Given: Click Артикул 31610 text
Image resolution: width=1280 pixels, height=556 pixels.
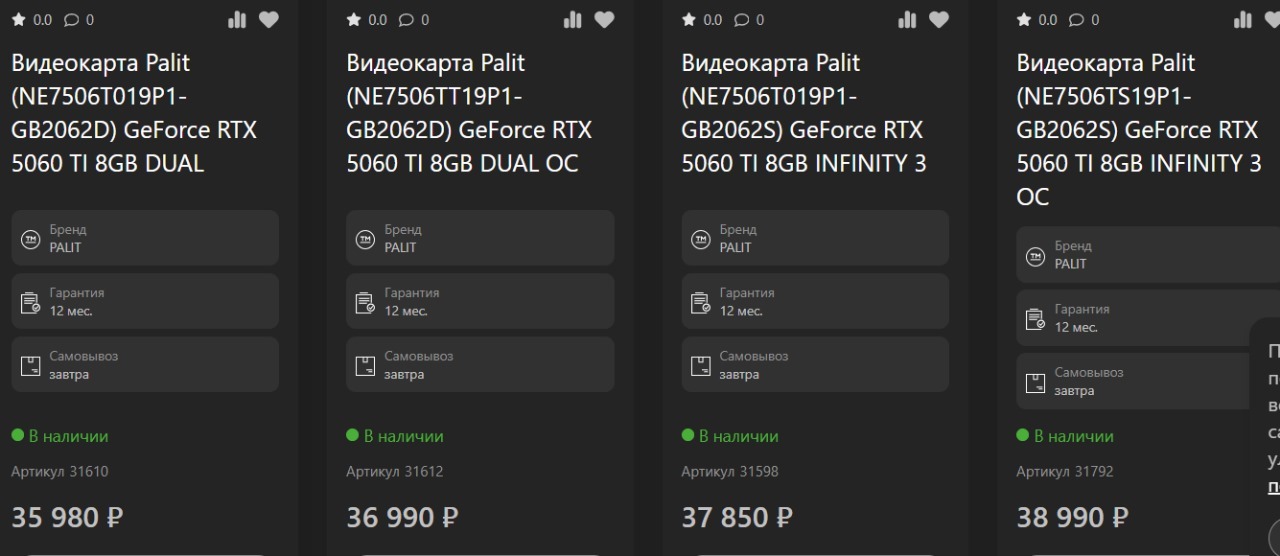Looking at the screenshot, I should 59,471.
